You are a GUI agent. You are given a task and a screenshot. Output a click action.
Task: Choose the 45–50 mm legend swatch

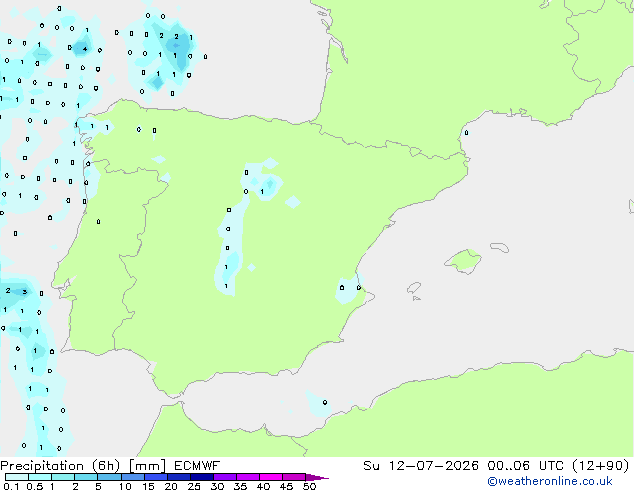click(x=294, y=477)
